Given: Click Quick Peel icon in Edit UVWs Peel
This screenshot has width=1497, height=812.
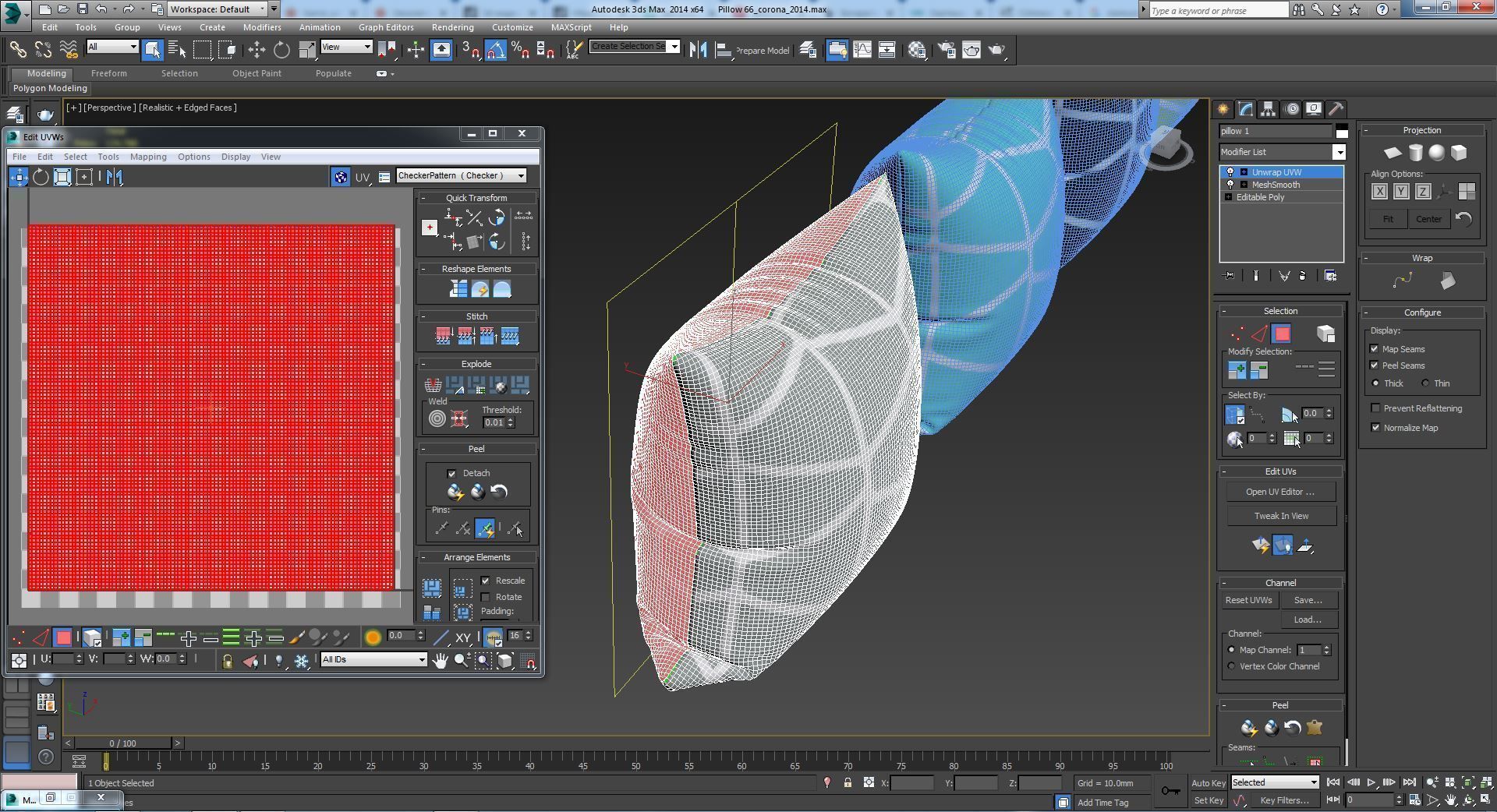Looking at the screenshot, I should (455, 492).
